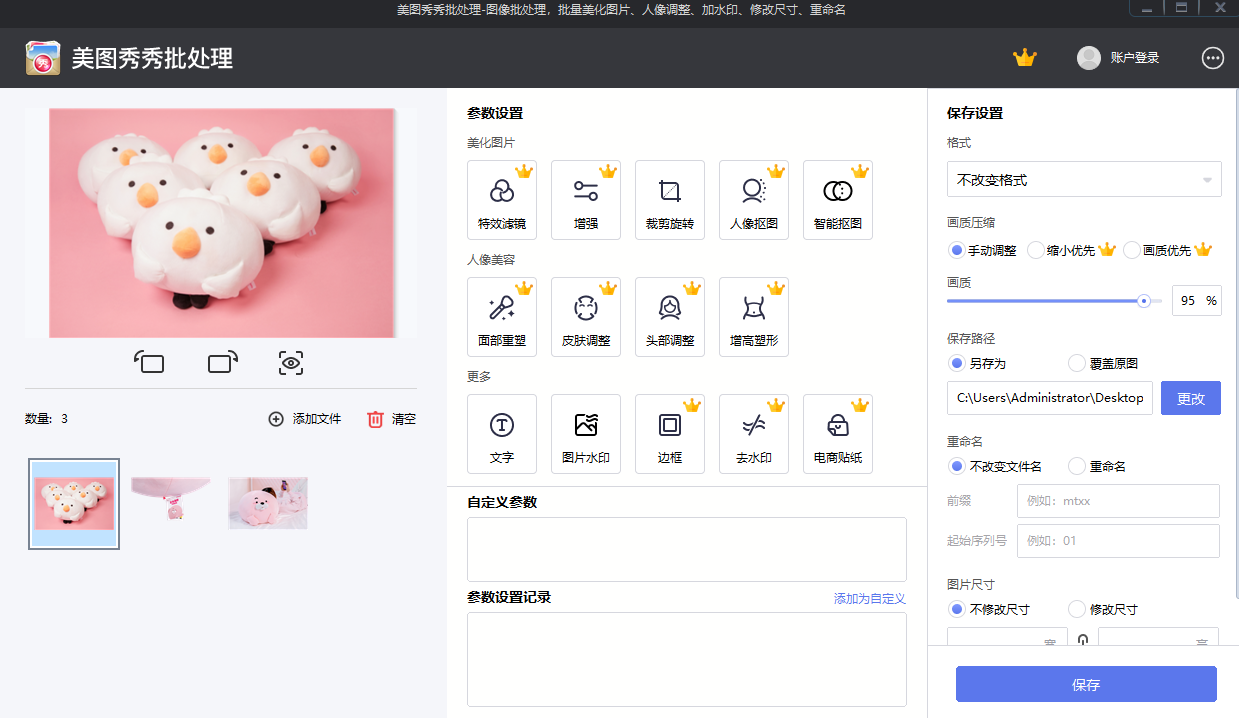Select the first thumbnail with bird plushies

(x=74, y=503)
